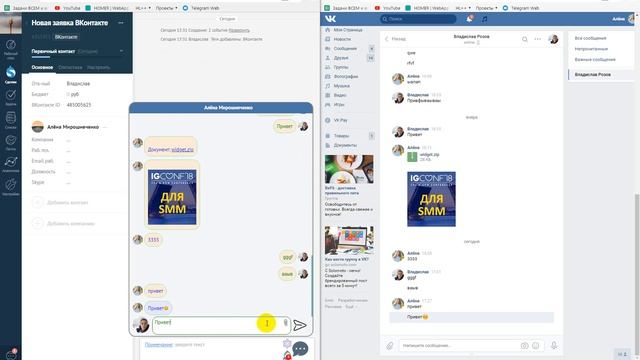
Task: Select Важные сообщения filter in VK
Action: coord(595,60)
